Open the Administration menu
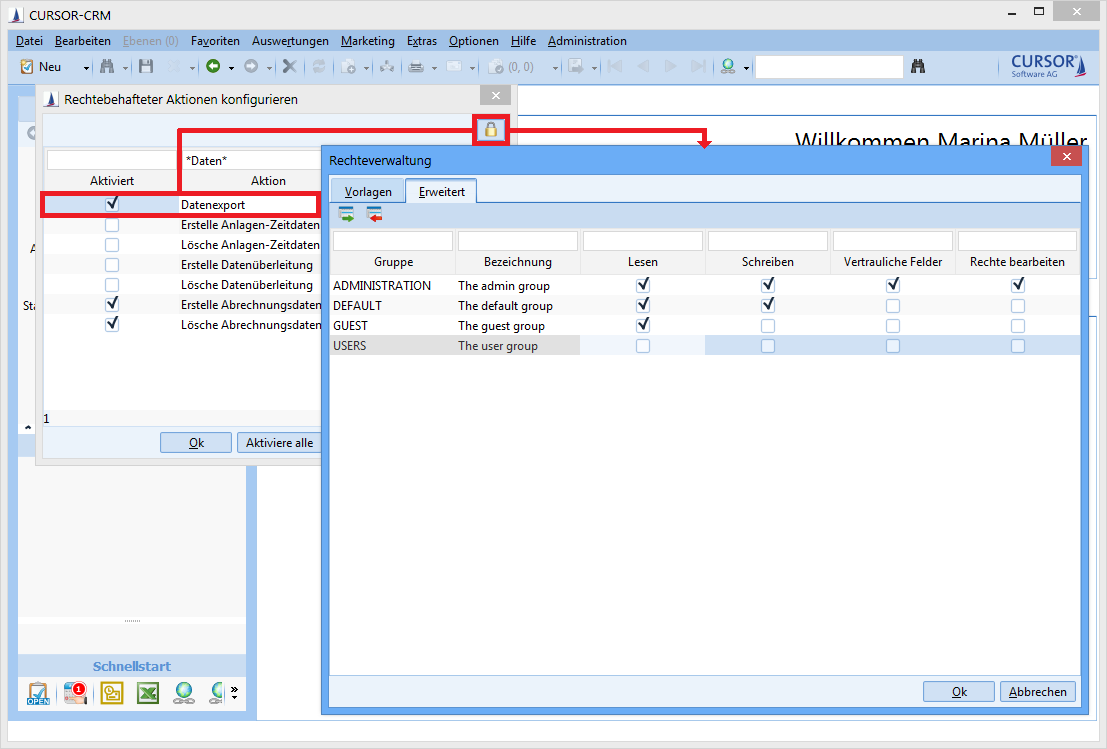Viewport: 1107px width, 749px height. click(x=587, y=41)
